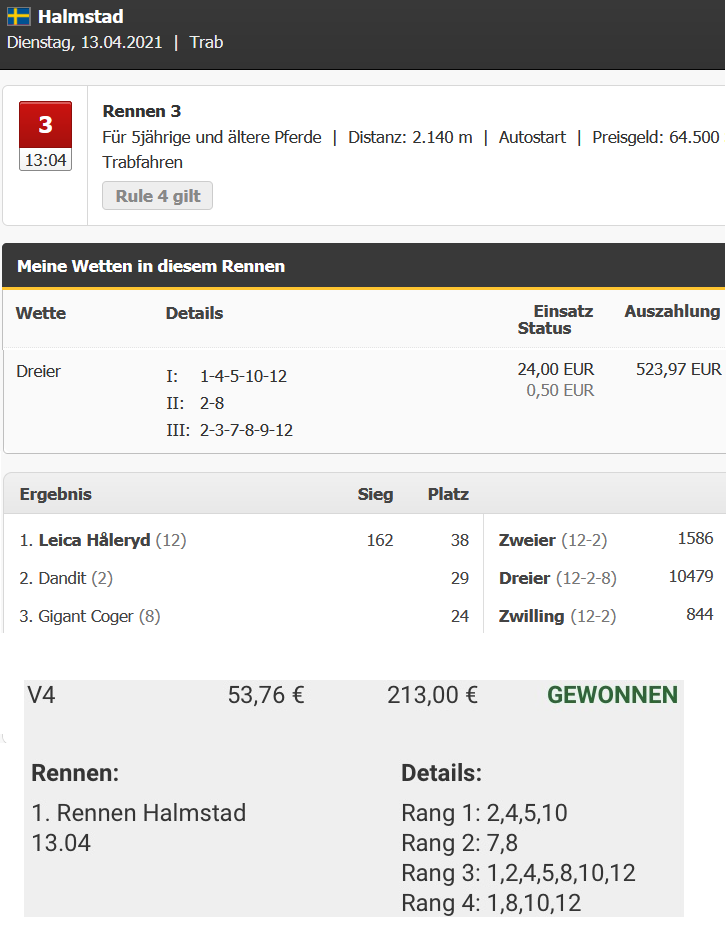Click the Rennen 3 heading
726x941 pixels.
[x=142, y=111]
